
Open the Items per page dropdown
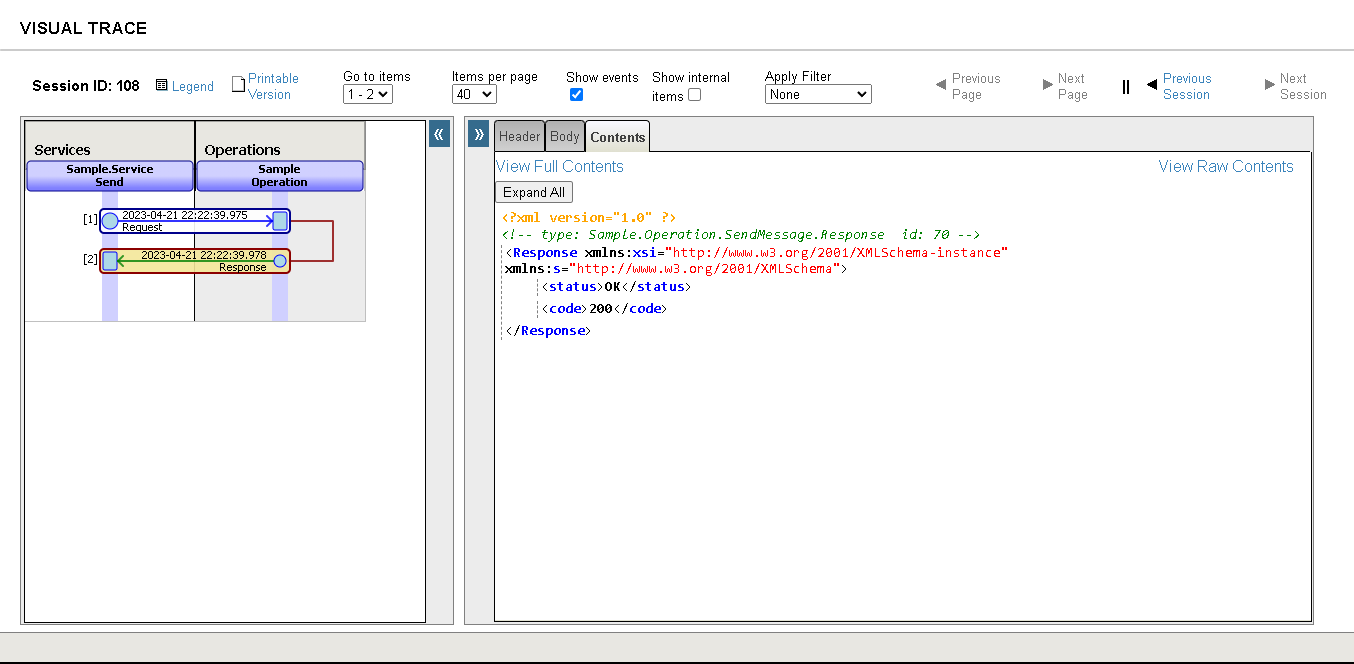[x=474, y=94]
